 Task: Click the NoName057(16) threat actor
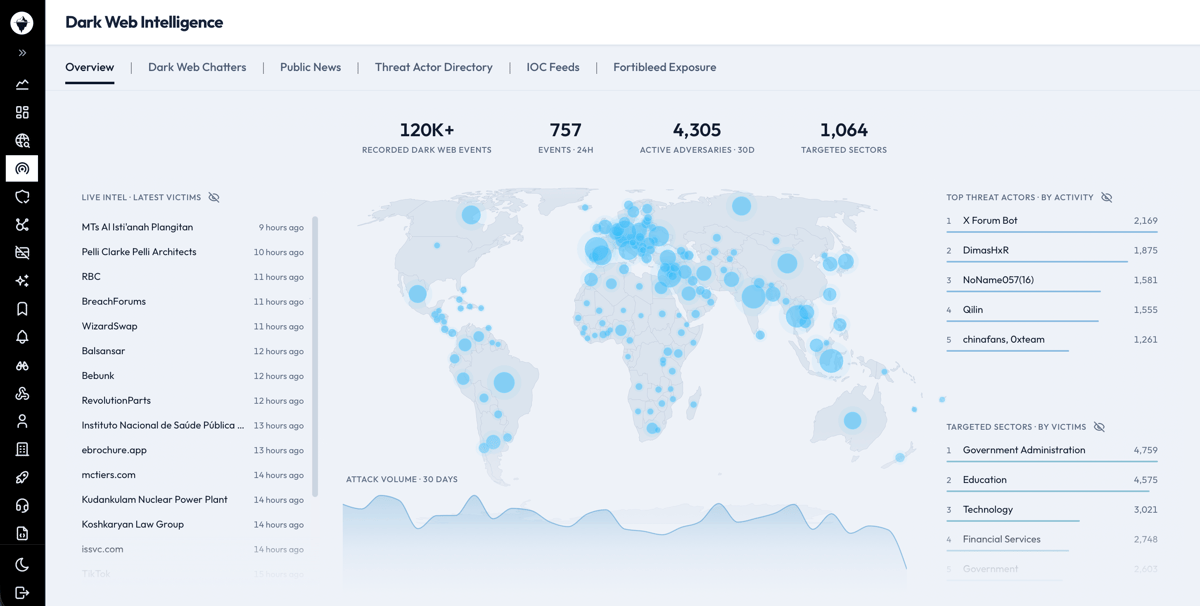pos(1052,280)
